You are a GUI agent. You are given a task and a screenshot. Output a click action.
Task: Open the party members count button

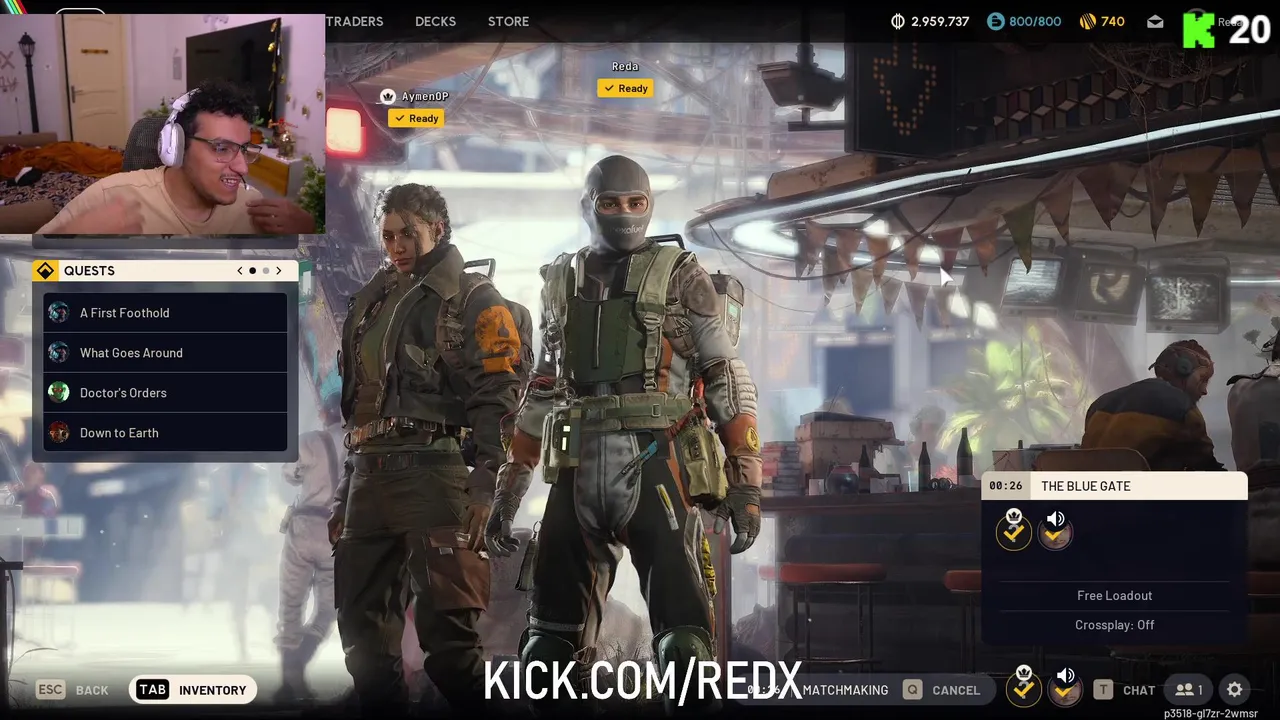[1189, 690]
